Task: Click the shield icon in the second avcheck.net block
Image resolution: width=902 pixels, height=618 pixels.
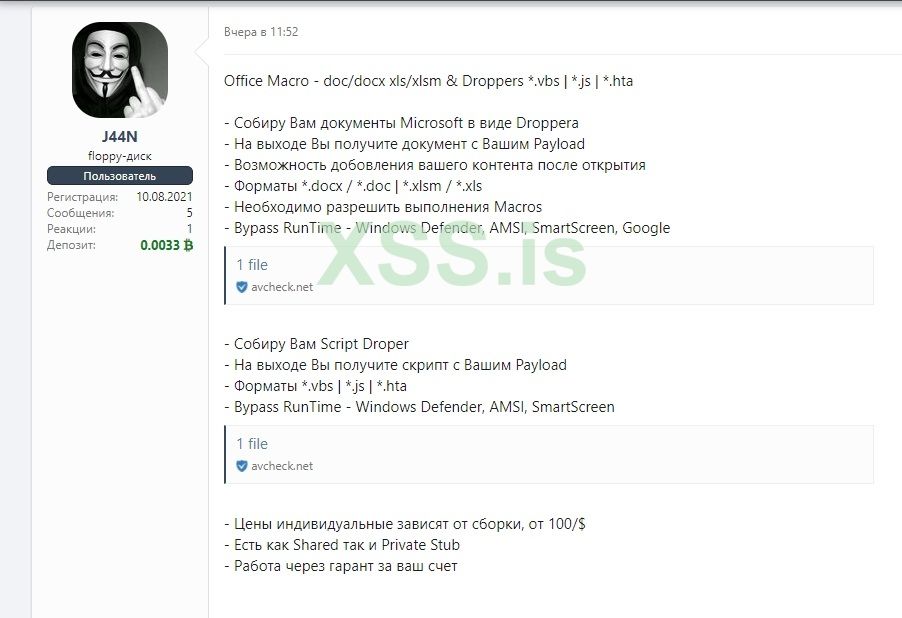Action: pos(242,466)
